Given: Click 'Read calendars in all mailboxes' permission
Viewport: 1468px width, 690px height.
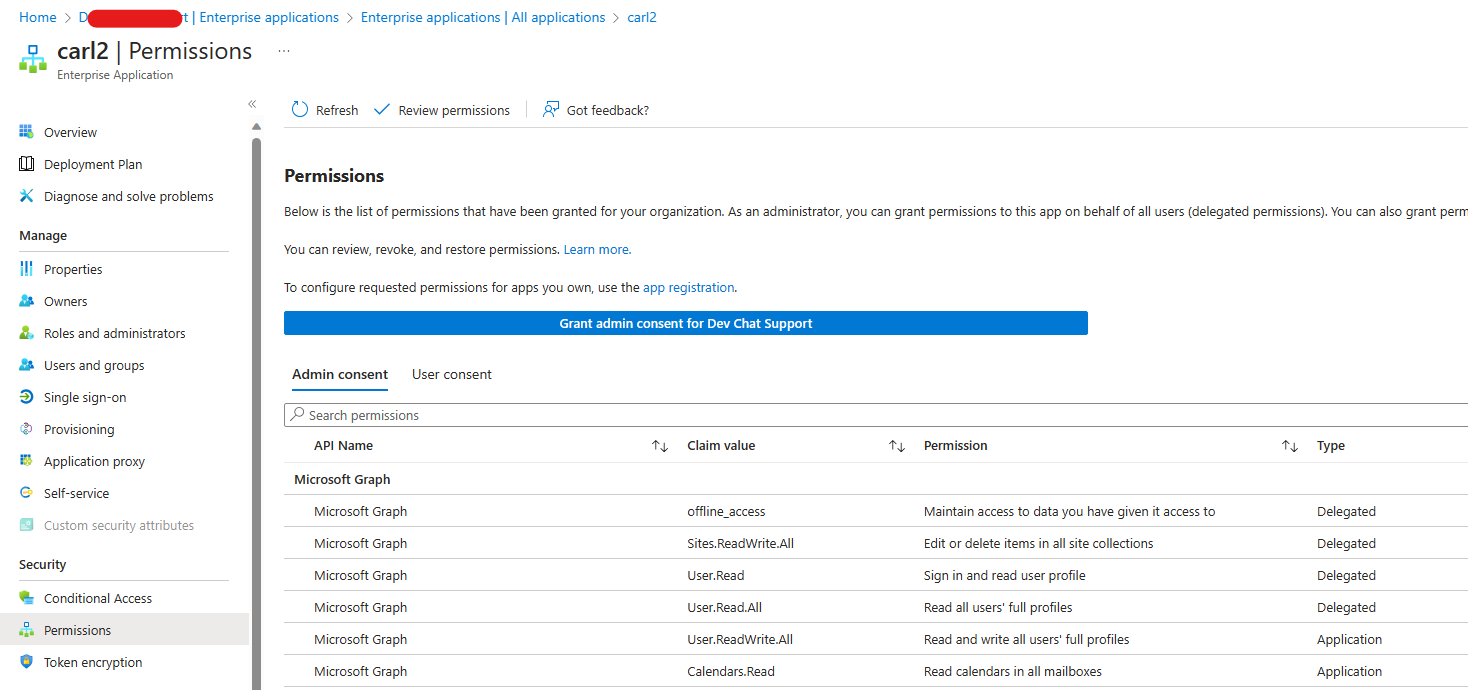Looking at the screenshot, I should pos(1013,671).
